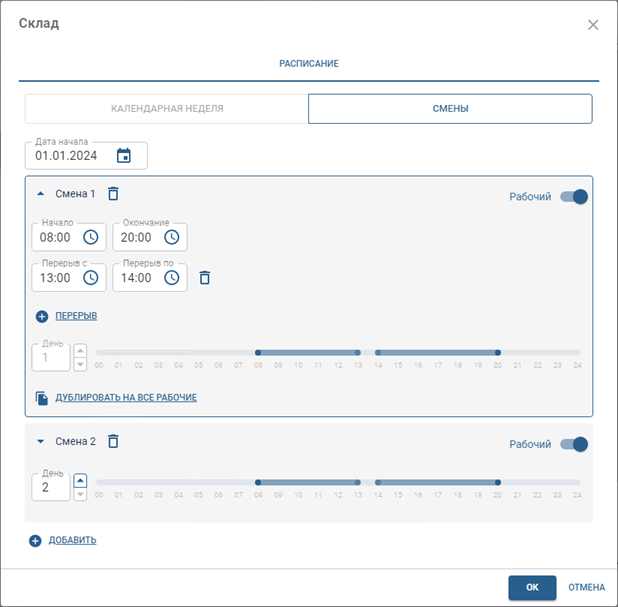Click the Перерыв add-break link
This screenshot has width=618, height=607.
75,316
